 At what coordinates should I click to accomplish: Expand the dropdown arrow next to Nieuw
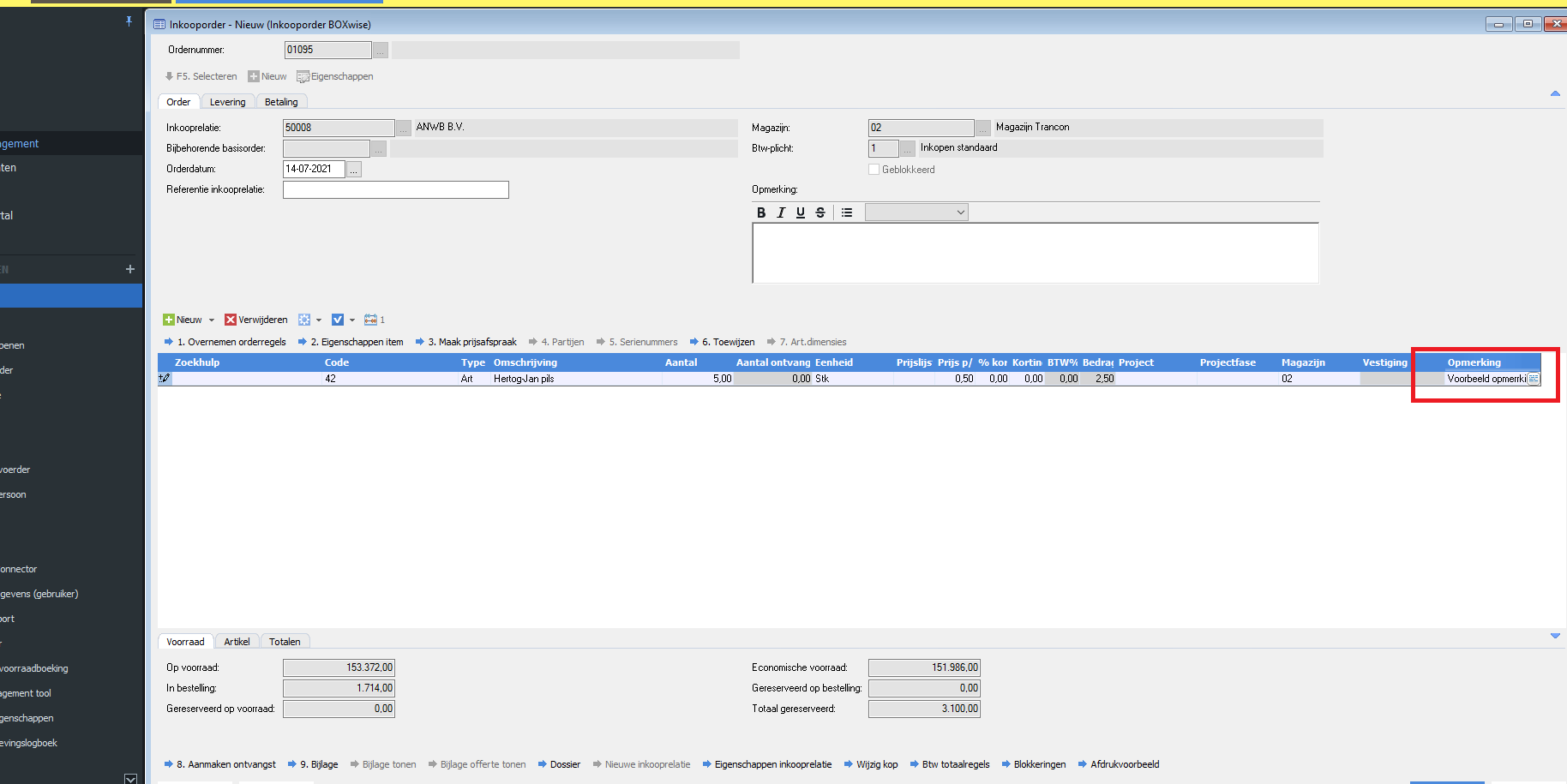point(212,320)
